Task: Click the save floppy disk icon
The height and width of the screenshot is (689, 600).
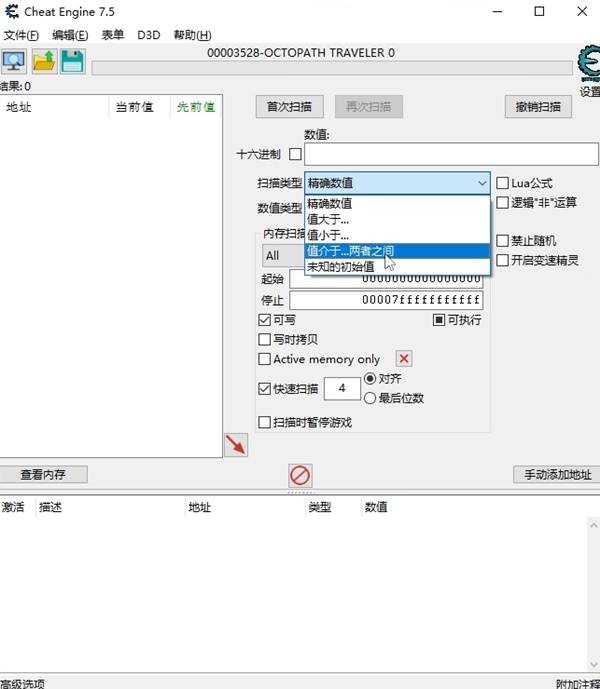Action: point(72,61)
